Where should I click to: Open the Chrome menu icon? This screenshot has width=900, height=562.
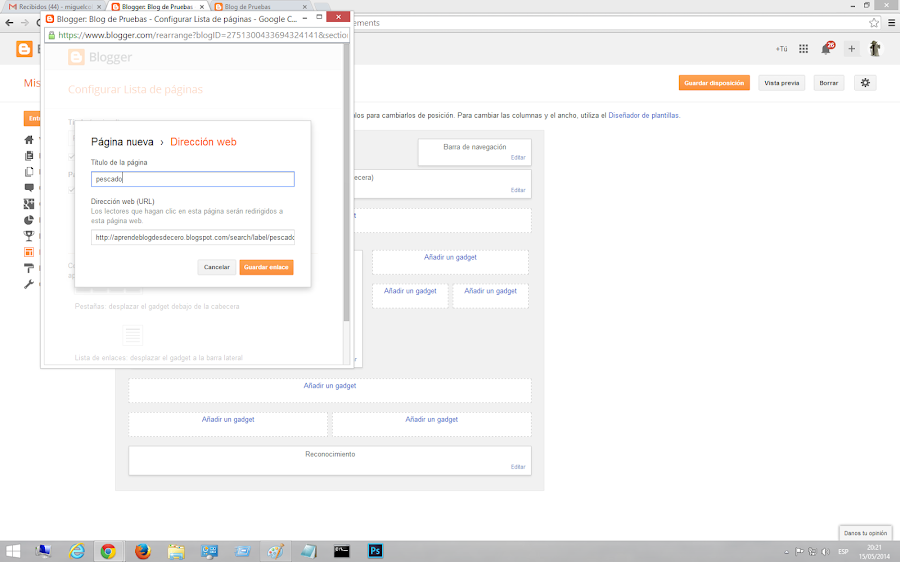coord(891,23)
